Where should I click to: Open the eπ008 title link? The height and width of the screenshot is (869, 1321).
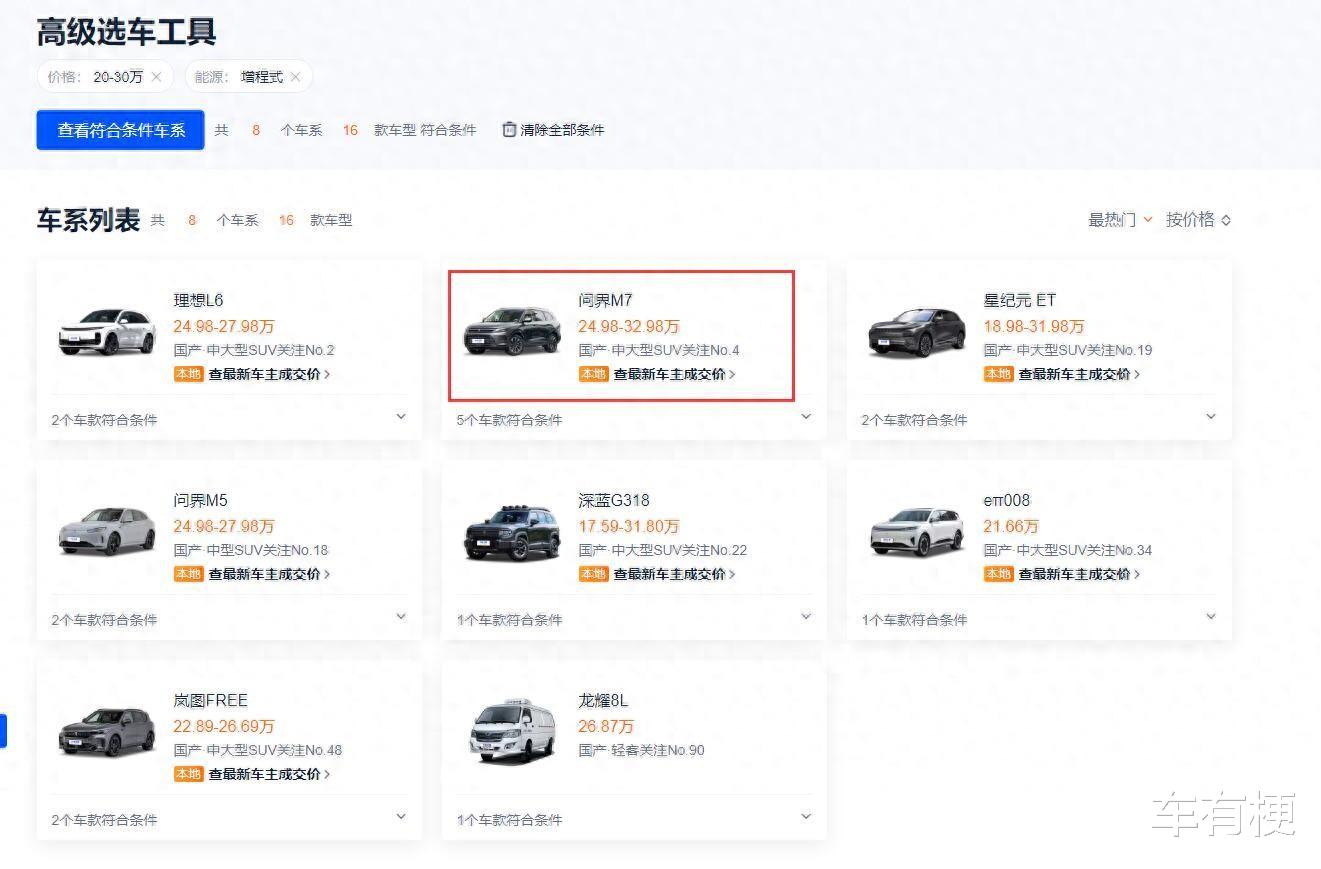coord(1006,500)
